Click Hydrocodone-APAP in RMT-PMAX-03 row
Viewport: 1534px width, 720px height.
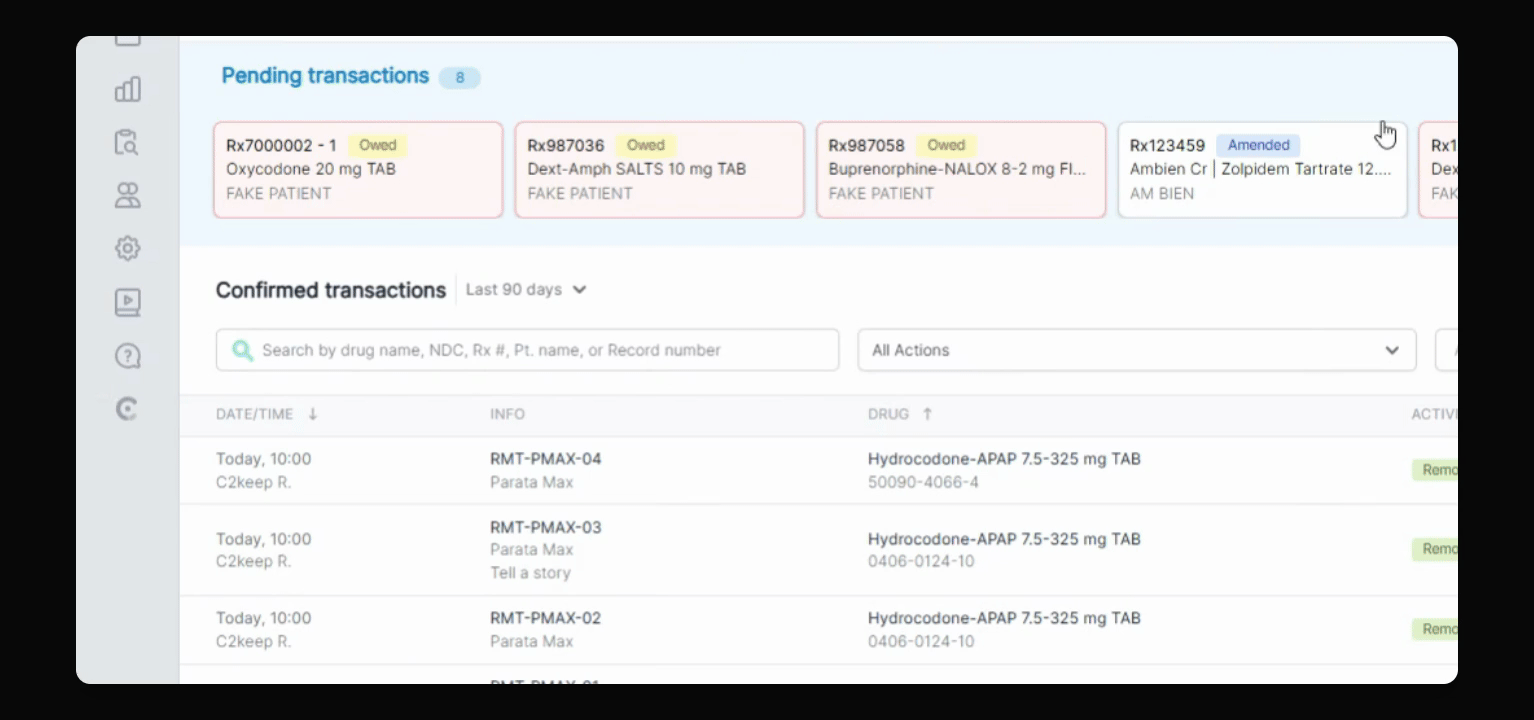[x=1004, y=539]
